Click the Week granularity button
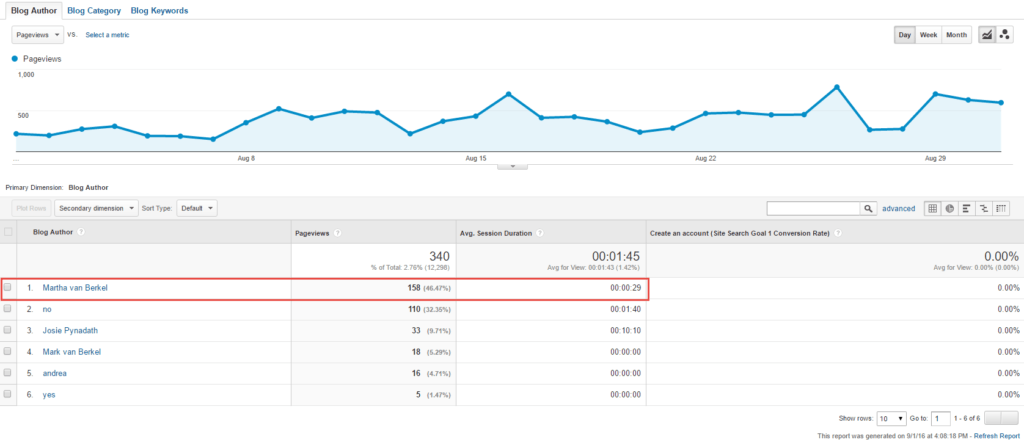This screenshot has height=445, width=1024. [929, 35]
